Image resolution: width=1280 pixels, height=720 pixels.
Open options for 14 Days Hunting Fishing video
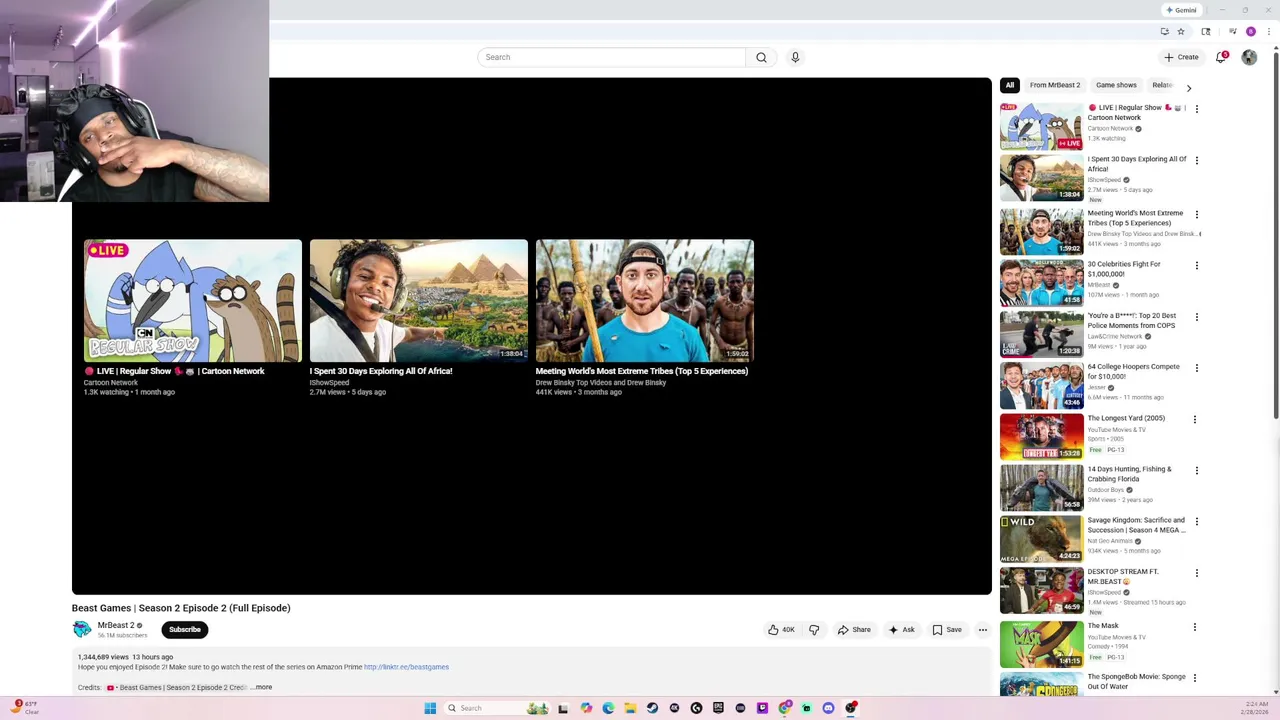pyautogui.click(x=1195, y=470)
